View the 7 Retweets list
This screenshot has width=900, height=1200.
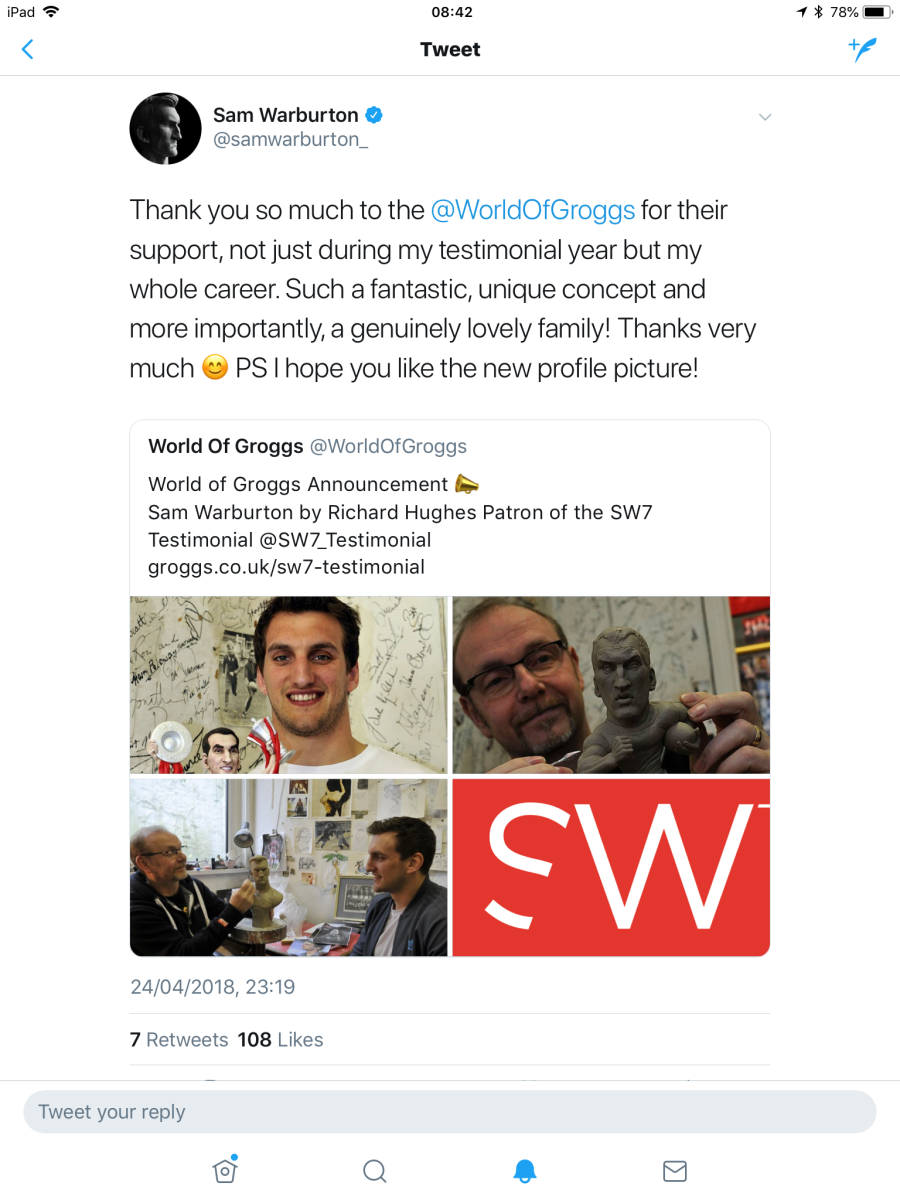[179, 1040]
